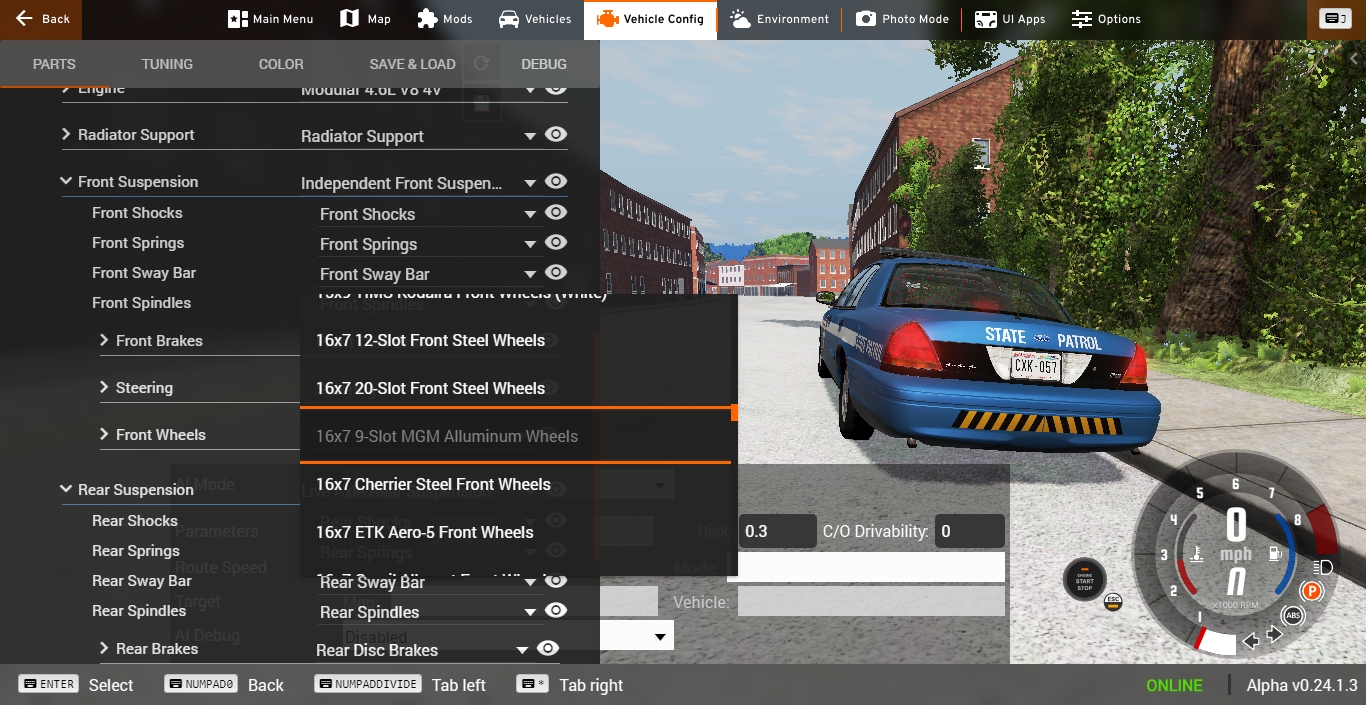Open the UI Apps menu
The image size is (1366, 705).
point(1010,19)
